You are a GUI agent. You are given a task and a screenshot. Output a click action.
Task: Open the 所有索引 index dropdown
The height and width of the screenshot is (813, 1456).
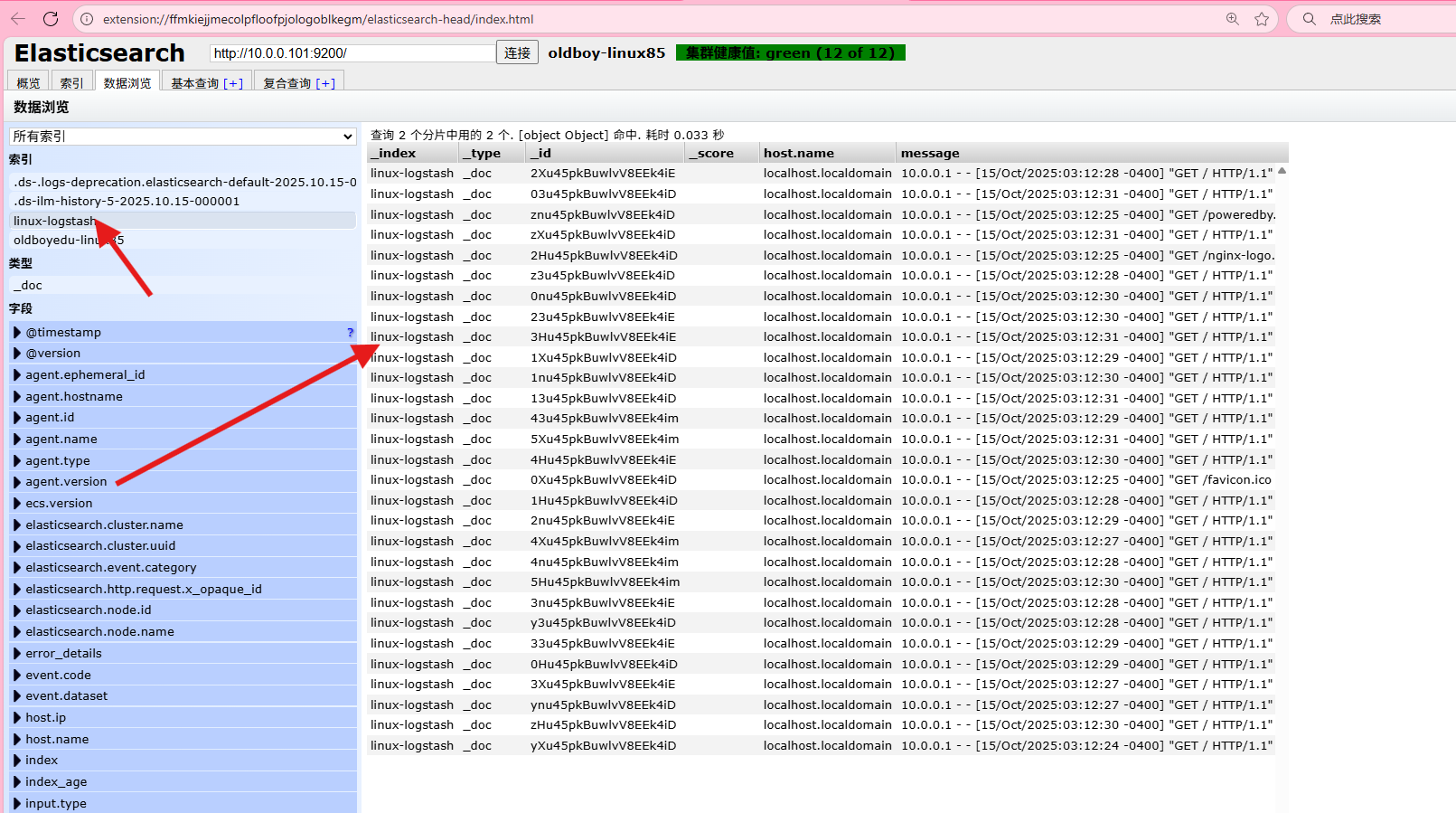[183, 137]
